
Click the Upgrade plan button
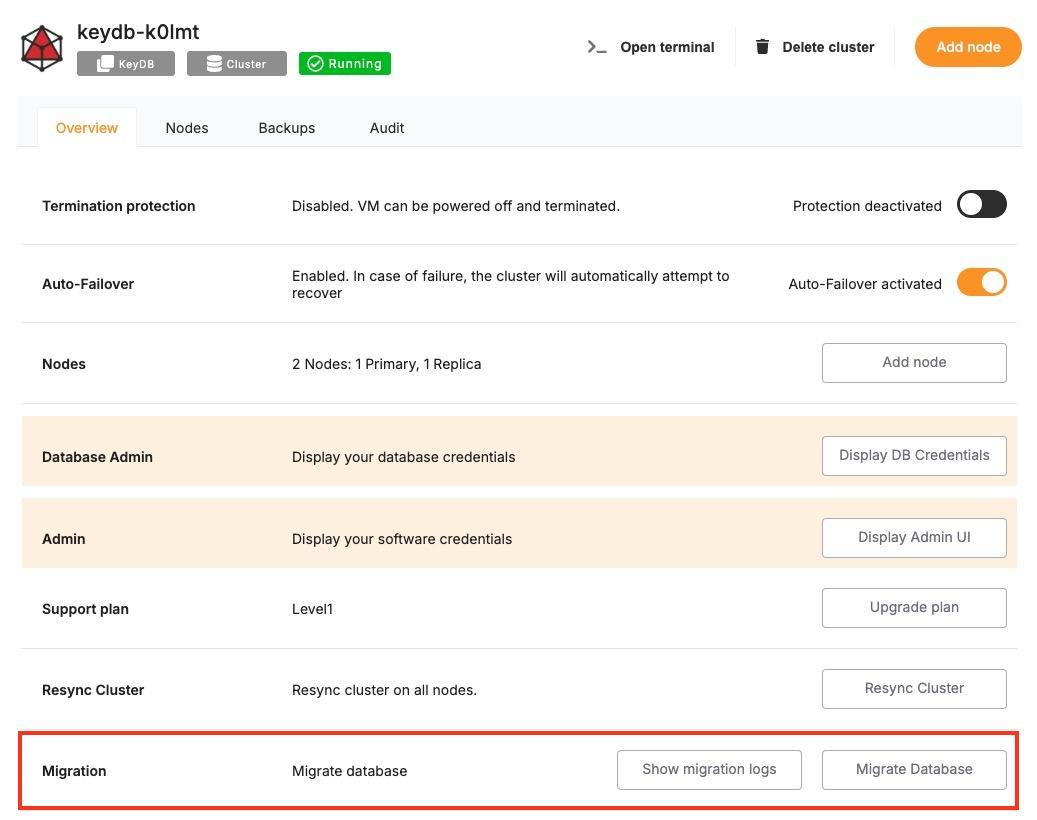click(913, 607)
